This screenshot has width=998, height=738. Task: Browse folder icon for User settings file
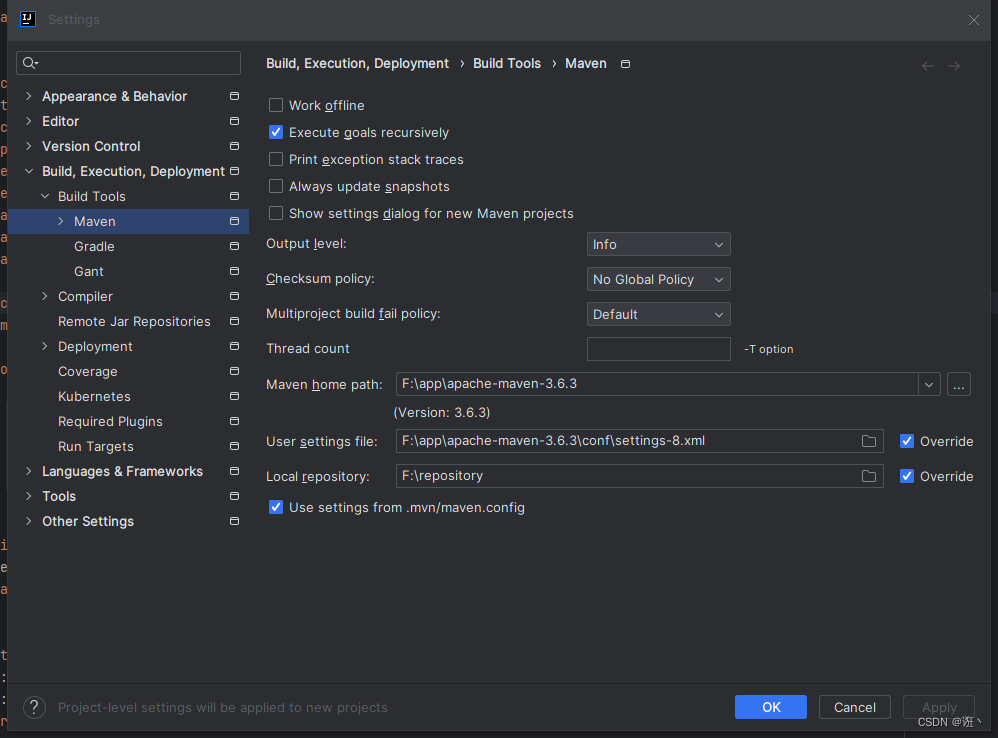pos(869,442)
